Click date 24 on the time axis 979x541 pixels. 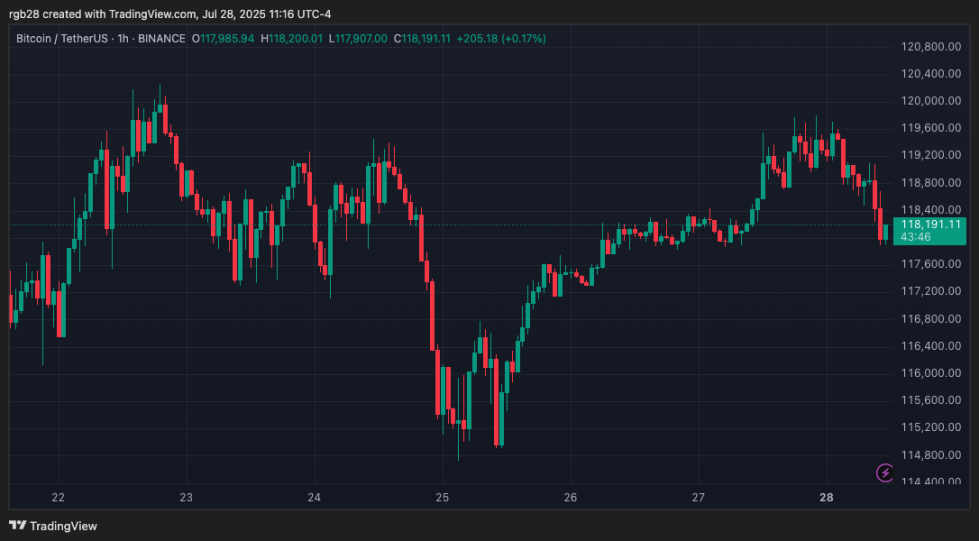coord(314,497)
